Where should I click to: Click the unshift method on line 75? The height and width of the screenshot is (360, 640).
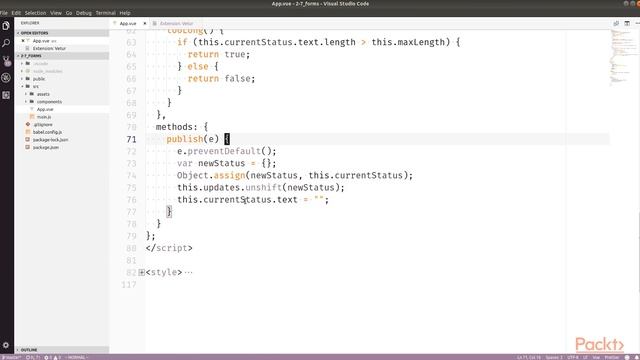(264, 188)
